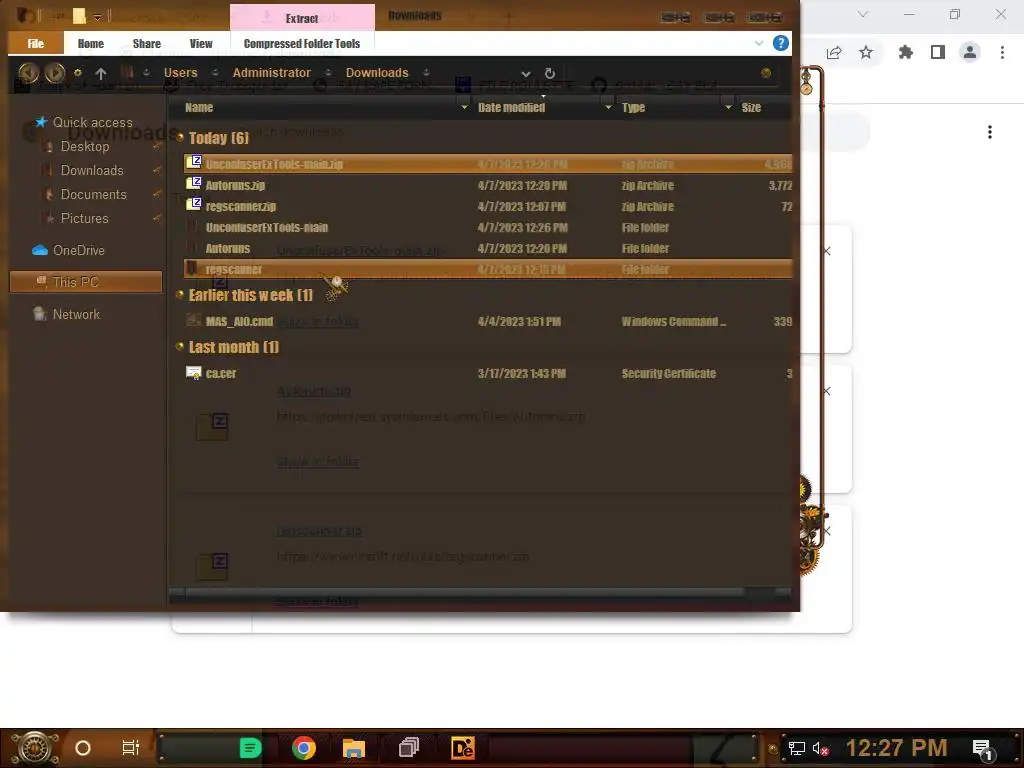The width and height of the screenshot is (1024, 768).
Task: Go back with Explorer's Back arrow button
Action: tap(28, 73)
